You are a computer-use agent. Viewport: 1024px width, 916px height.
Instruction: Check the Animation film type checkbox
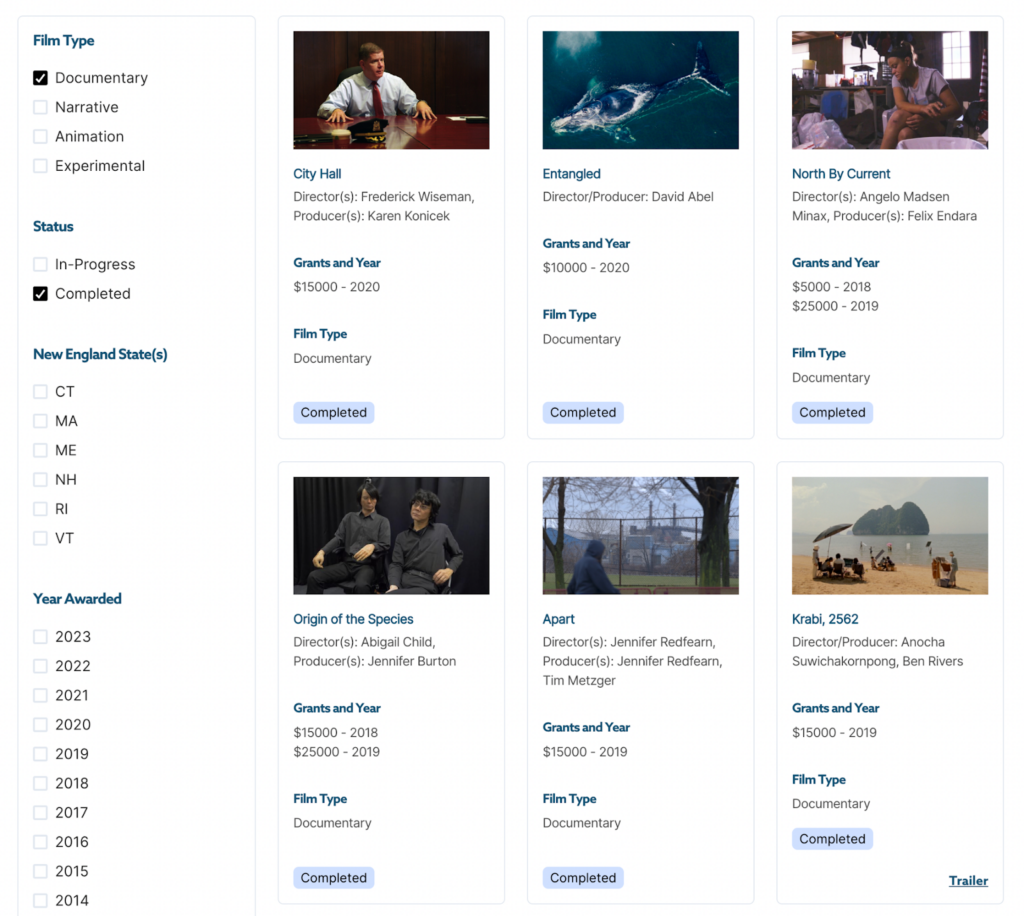pos(40,136)
